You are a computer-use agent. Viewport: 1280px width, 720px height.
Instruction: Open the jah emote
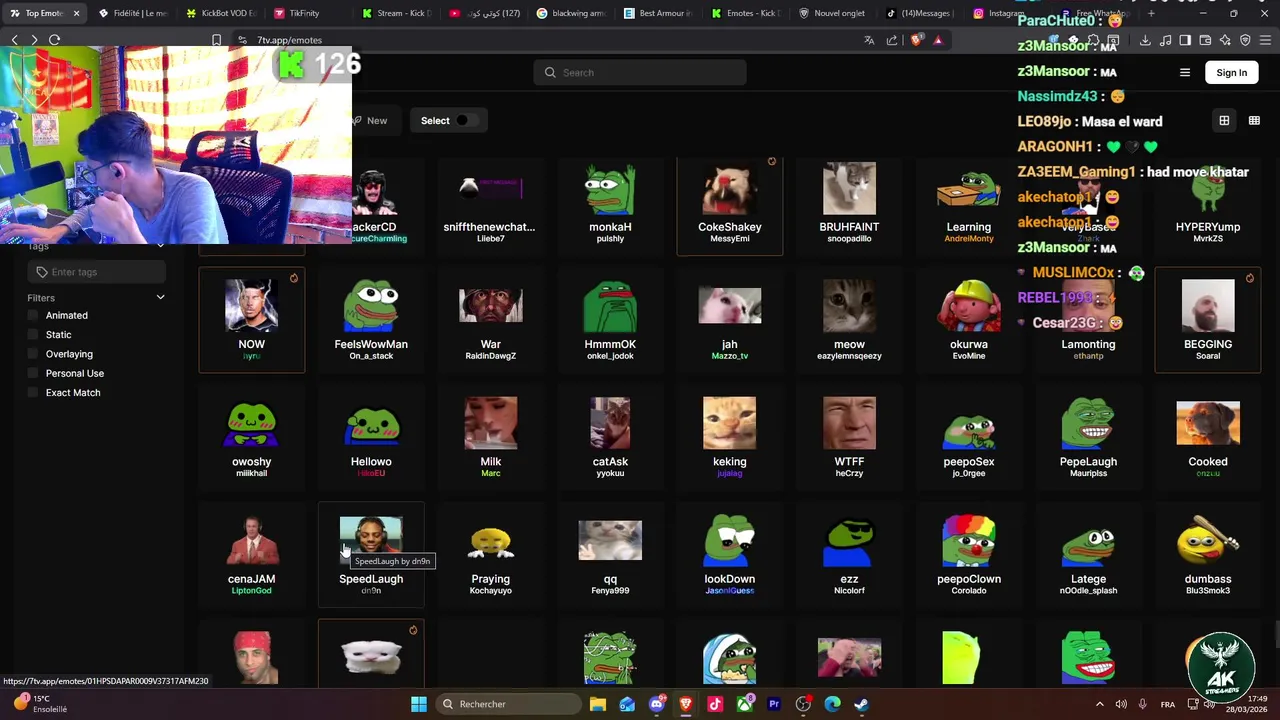pos(730,320)
